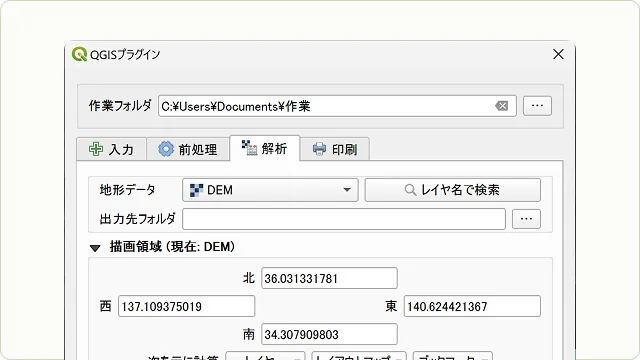The image size is (640, 360).
Task: Select the 解析 tab
Action: (x=264, y=148)
